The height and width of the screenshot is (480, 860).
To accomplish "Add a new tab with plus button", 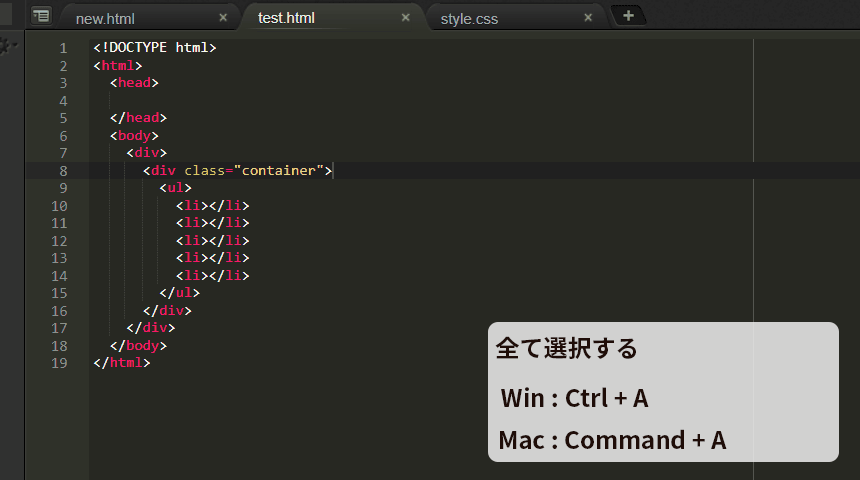I will pos(629,15).
